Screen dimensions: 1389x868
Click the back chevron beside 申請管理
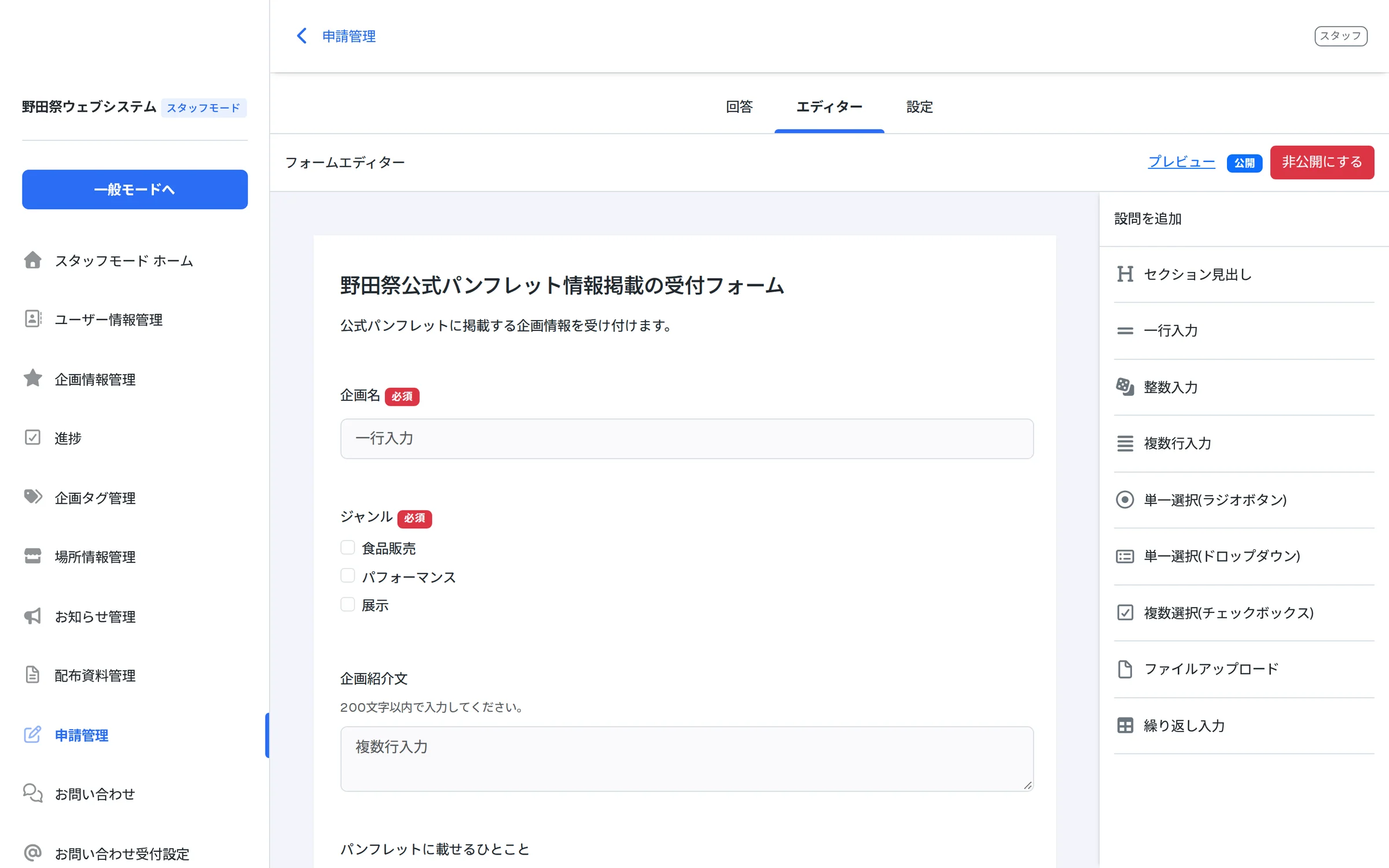[x=302, y=36]
